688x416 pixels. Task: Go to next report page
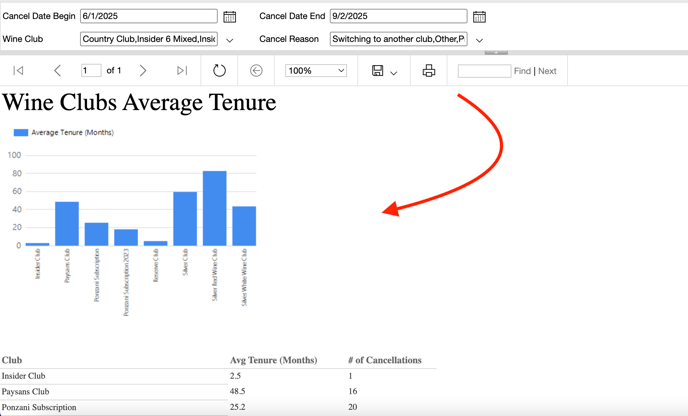pyautogui.click(x=143, y=71)
